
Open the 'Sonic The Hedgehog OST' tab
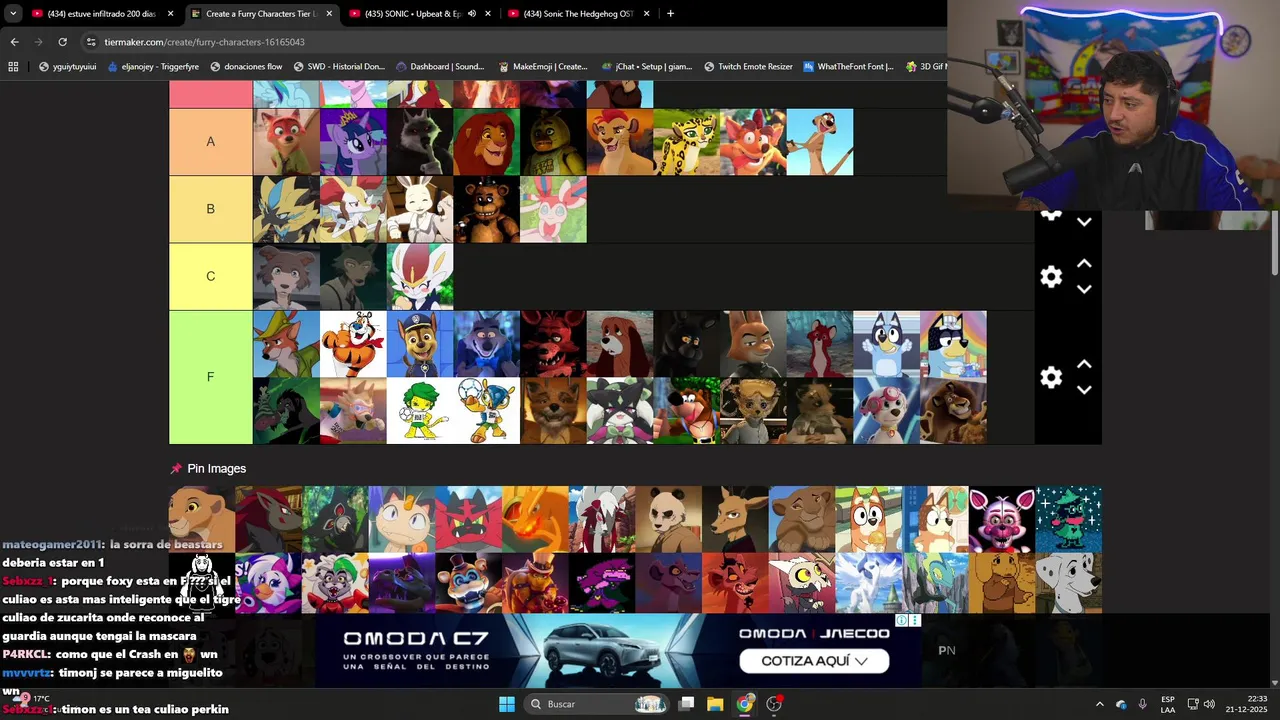(578, 14)
